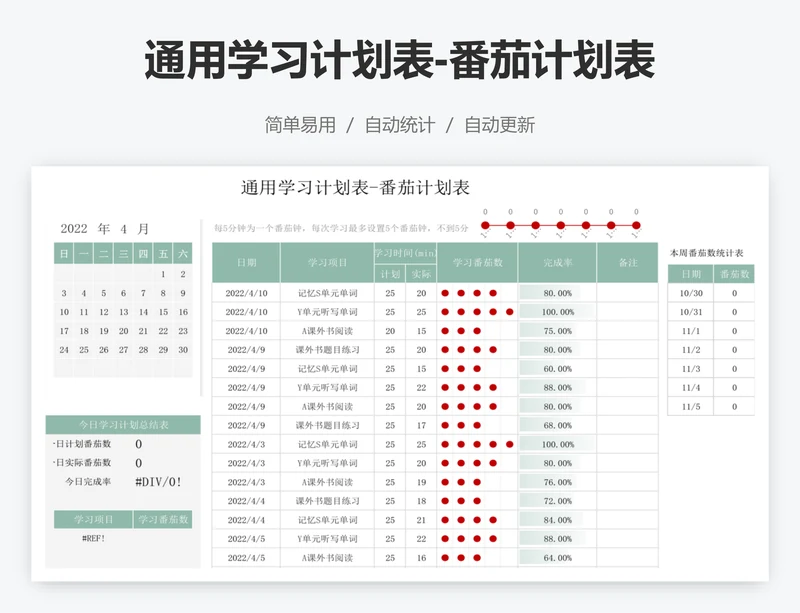
Task: Select the 10/30 row in weekly statistics
Action: (711, 293)
